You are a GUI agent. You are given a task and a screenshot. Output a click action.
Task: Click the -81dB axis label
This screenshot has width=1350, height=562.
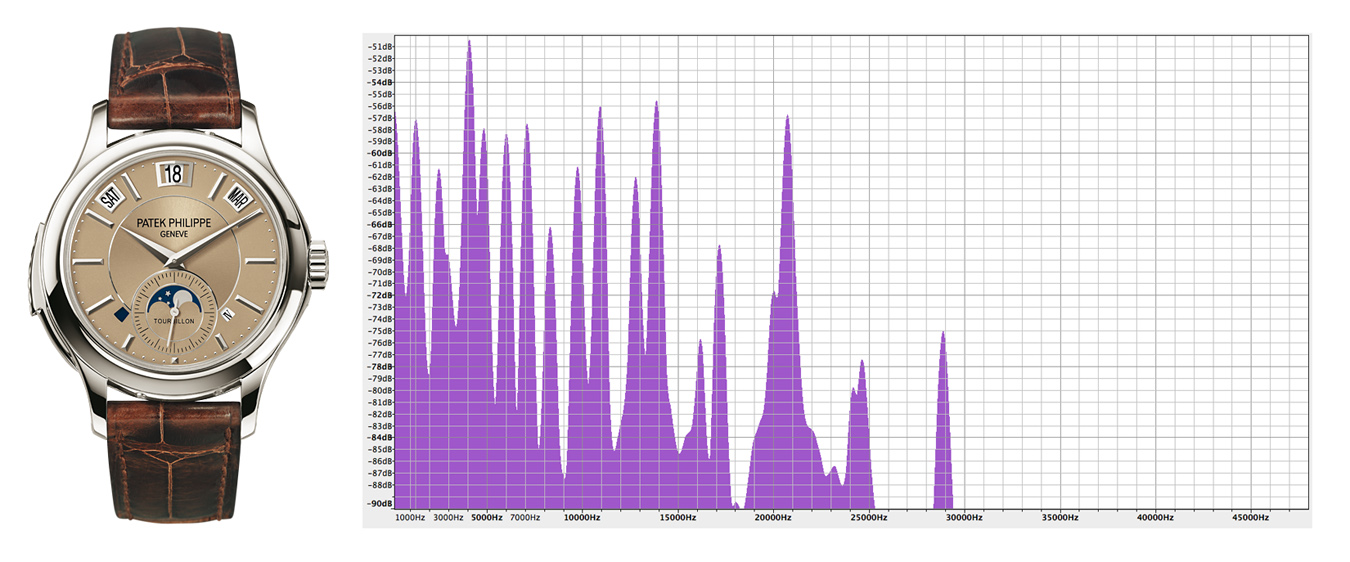click(379, 402)
